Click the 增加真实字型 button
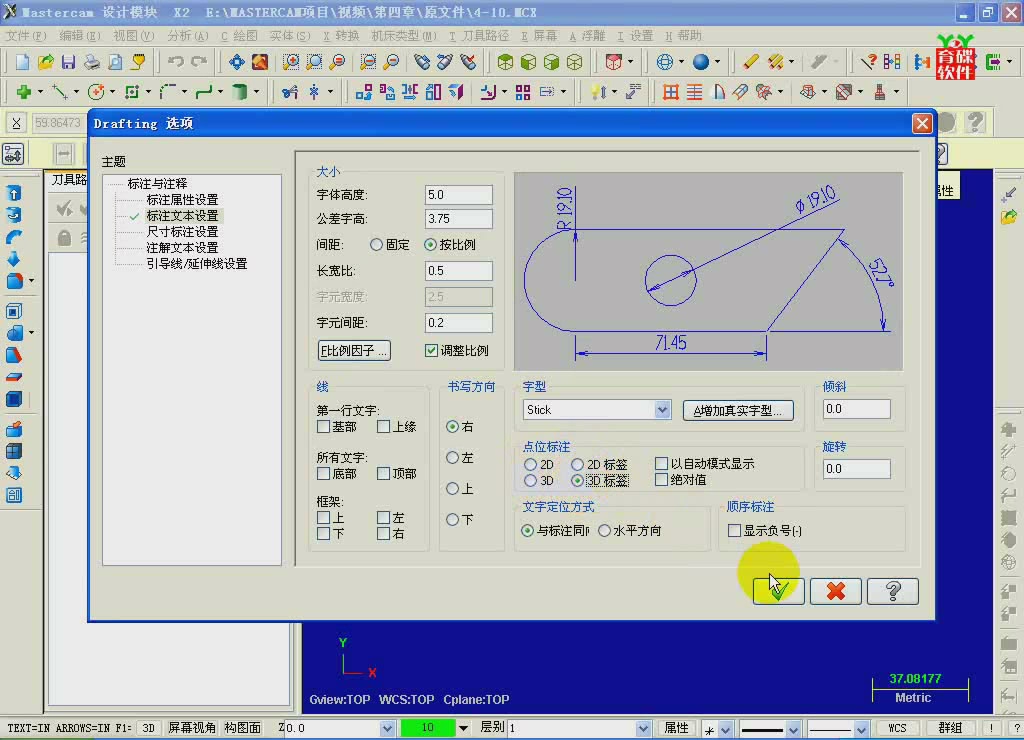This screenshot has width=1024, height=740. click(738, 410)
